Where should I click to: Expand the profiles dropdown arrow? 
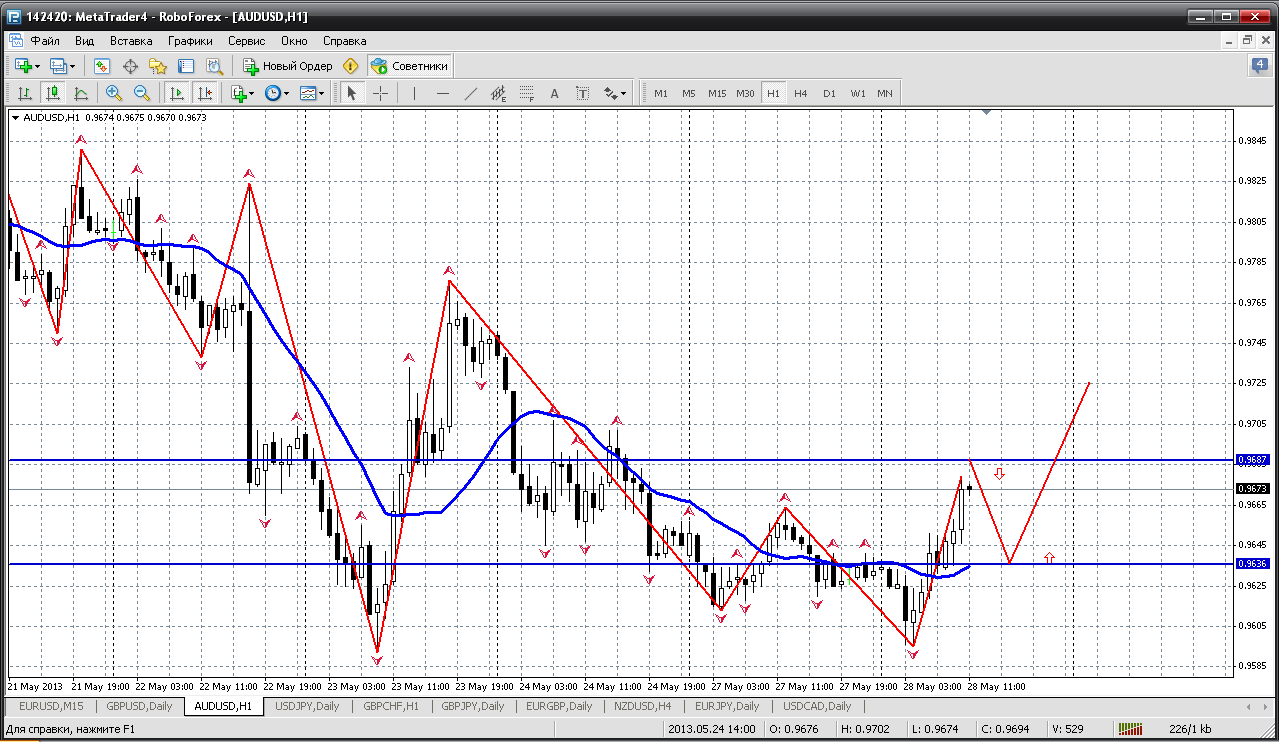72,66
